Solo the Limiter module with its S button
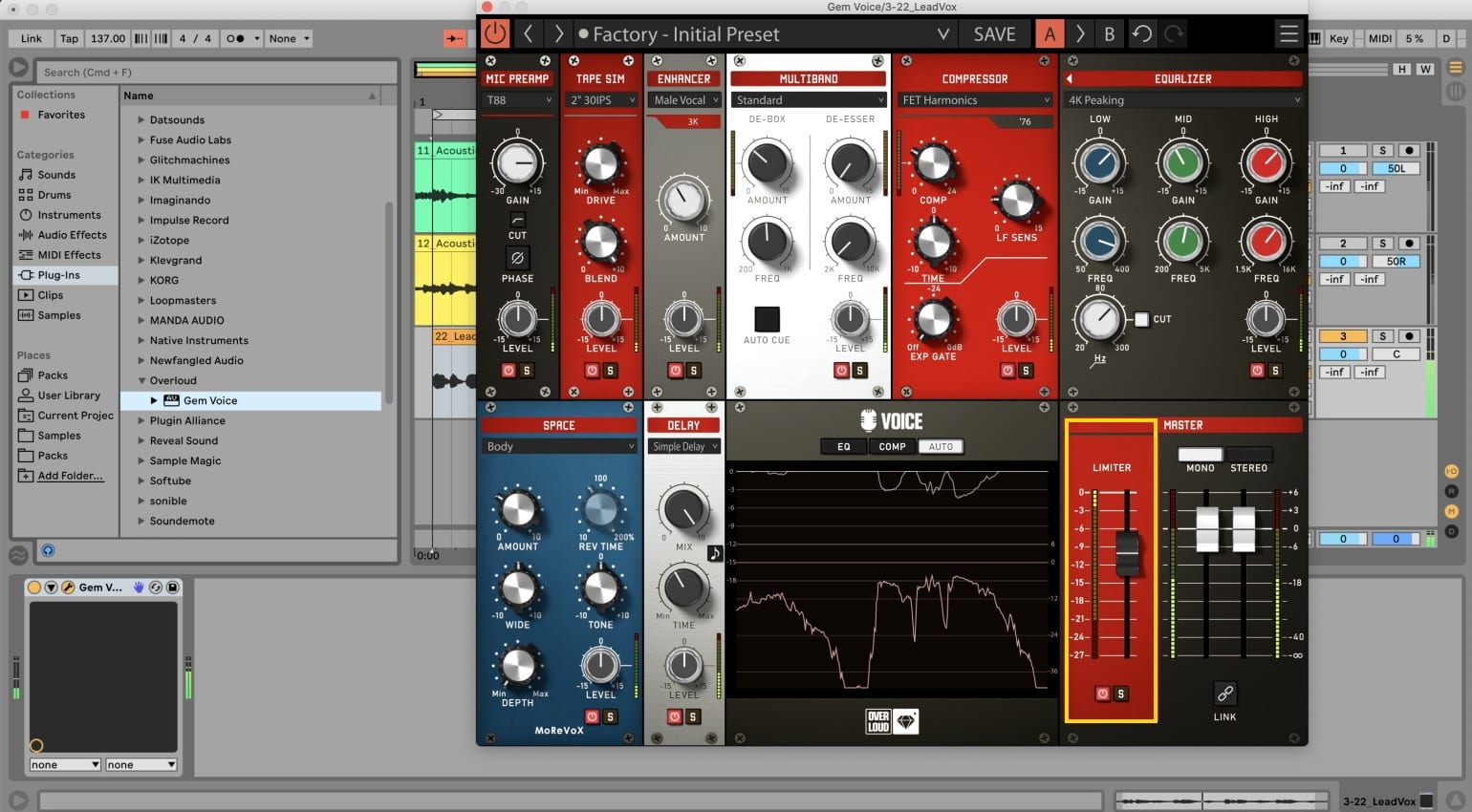 pos(1121,694)
